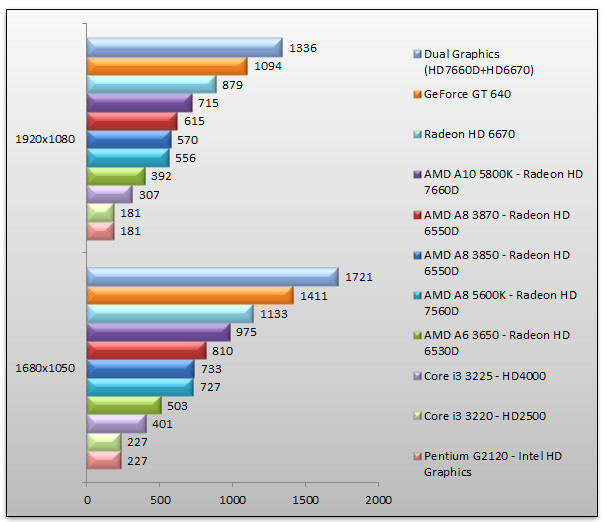Select the 1680x1050 category axis label
This screenshot has height=522, width=607.
click(x=45, y=368)
